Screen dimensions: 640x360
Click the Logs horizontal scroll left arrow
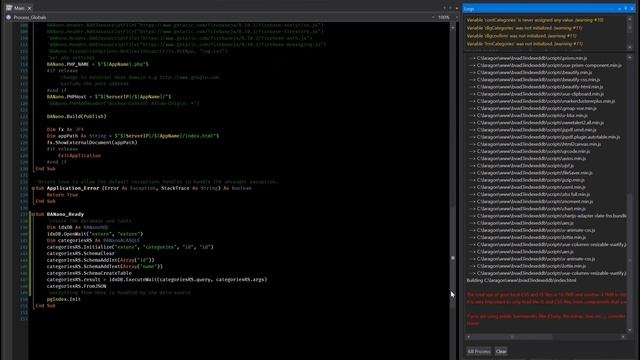point(469,337)
